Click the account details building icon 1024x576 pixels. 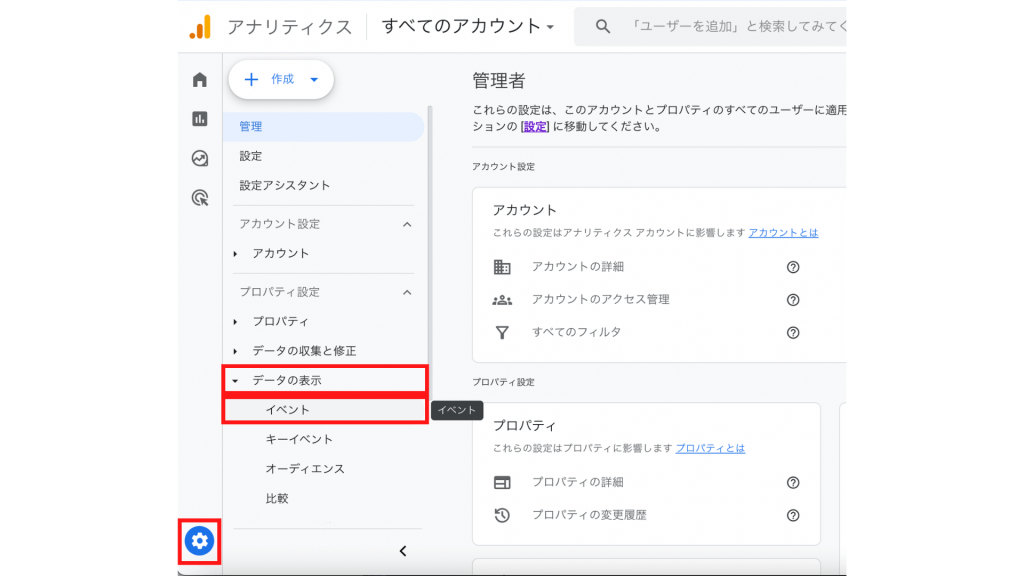(x=502, y=266)
